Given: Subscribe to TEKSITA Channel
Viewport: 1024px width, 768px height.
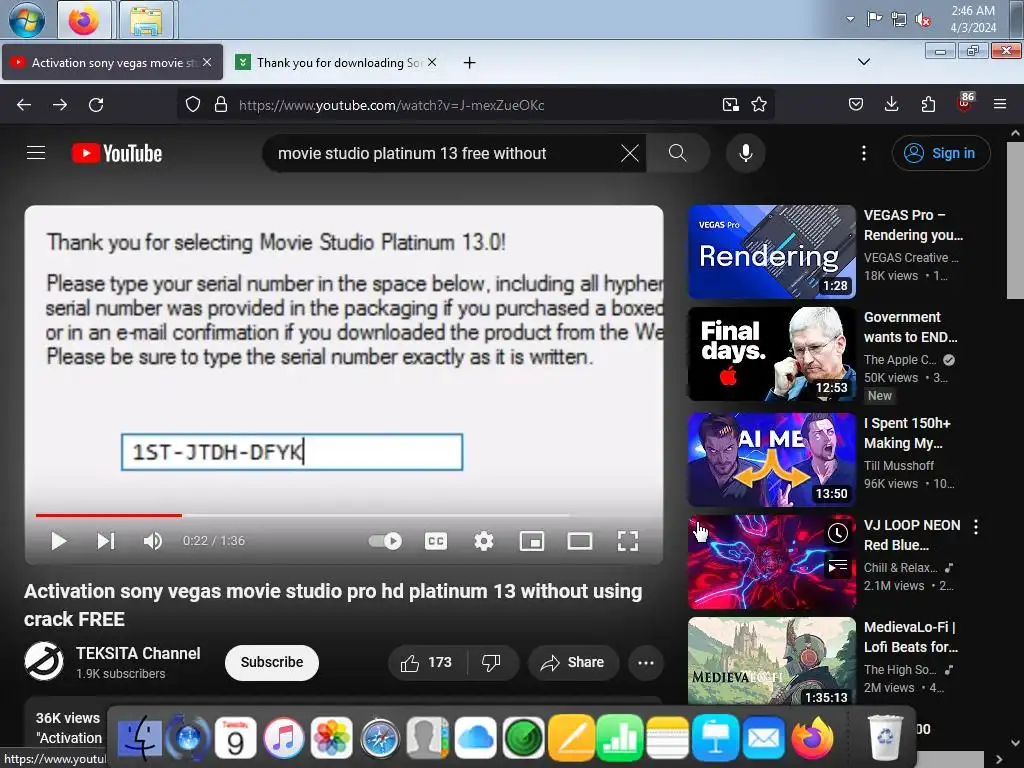Looking at the screenshot, I should [272, 662].
